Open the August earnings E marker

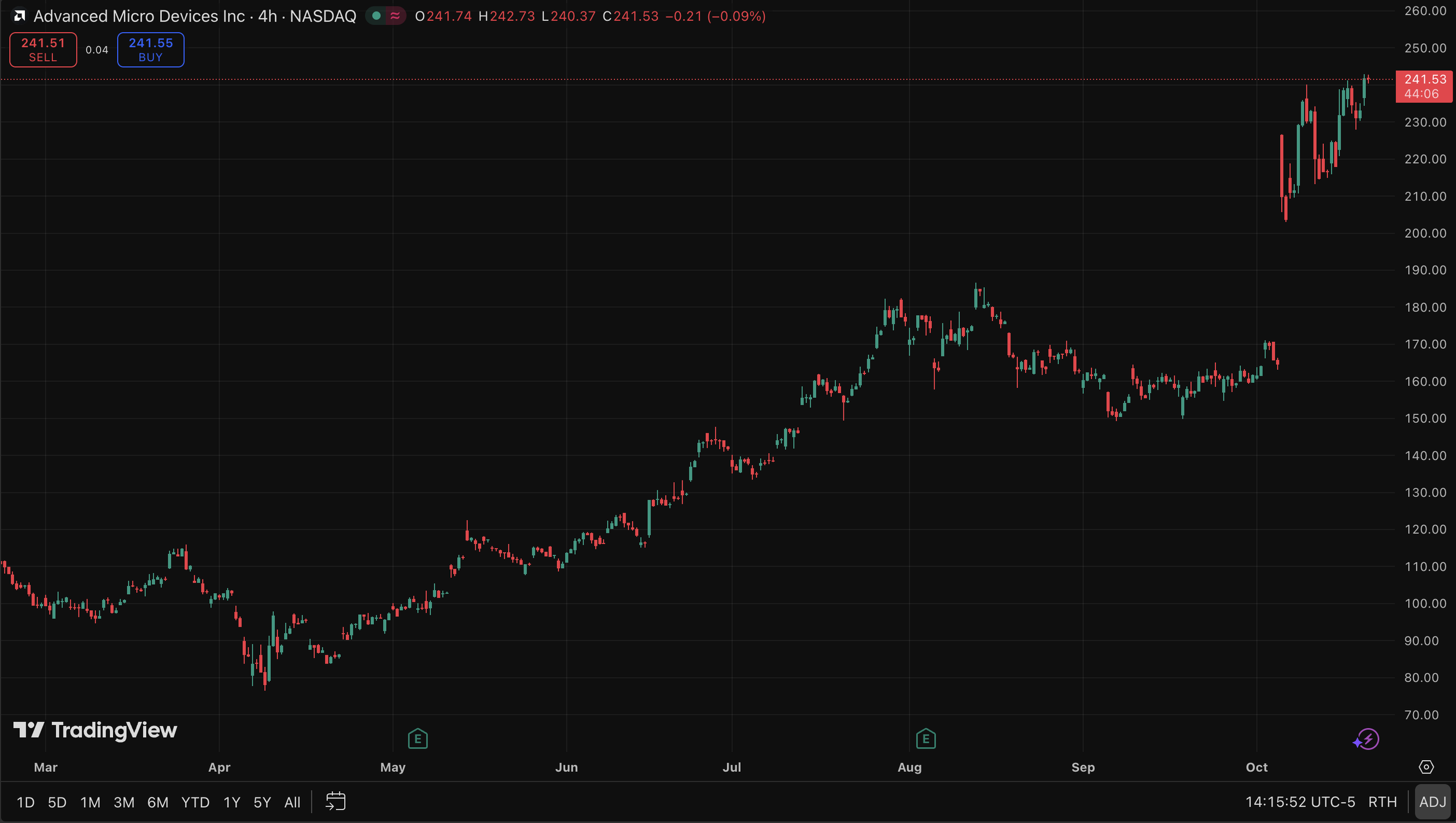pos(925,739)
